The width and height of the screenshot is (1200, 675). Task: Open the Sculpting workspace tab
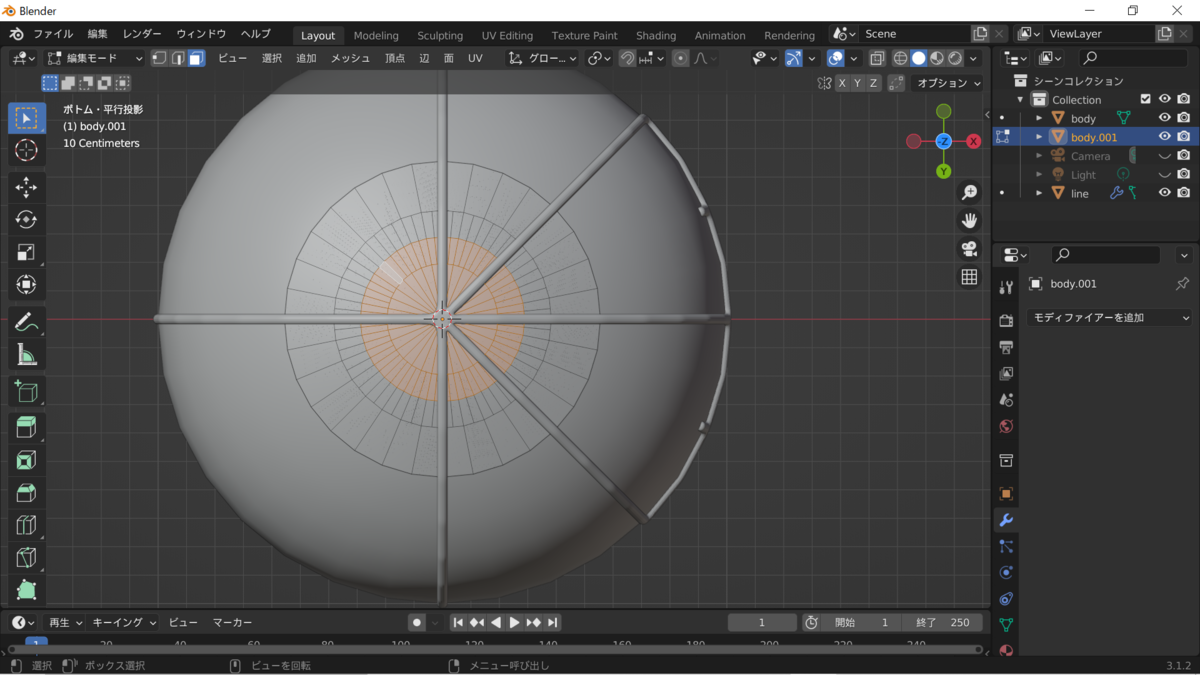pos(440,35)
